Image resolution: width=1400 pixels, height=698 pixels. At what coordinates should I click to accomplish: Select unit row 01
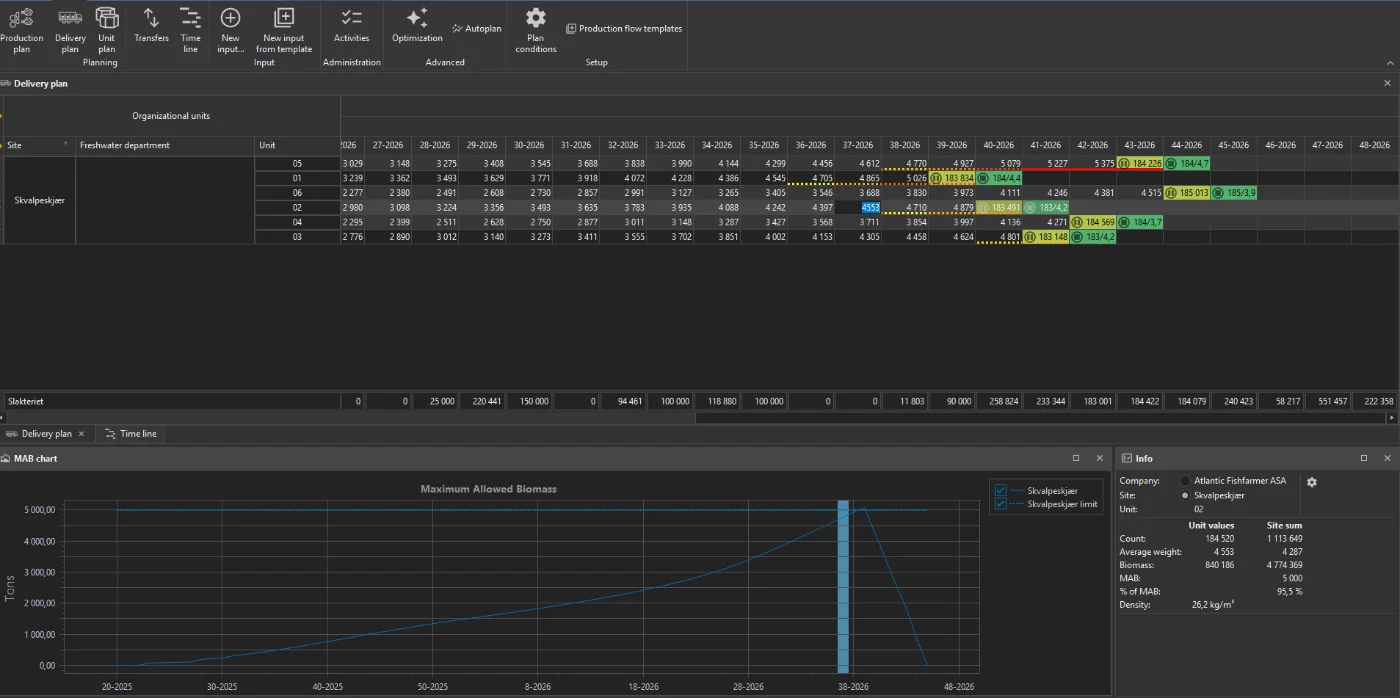297,178
